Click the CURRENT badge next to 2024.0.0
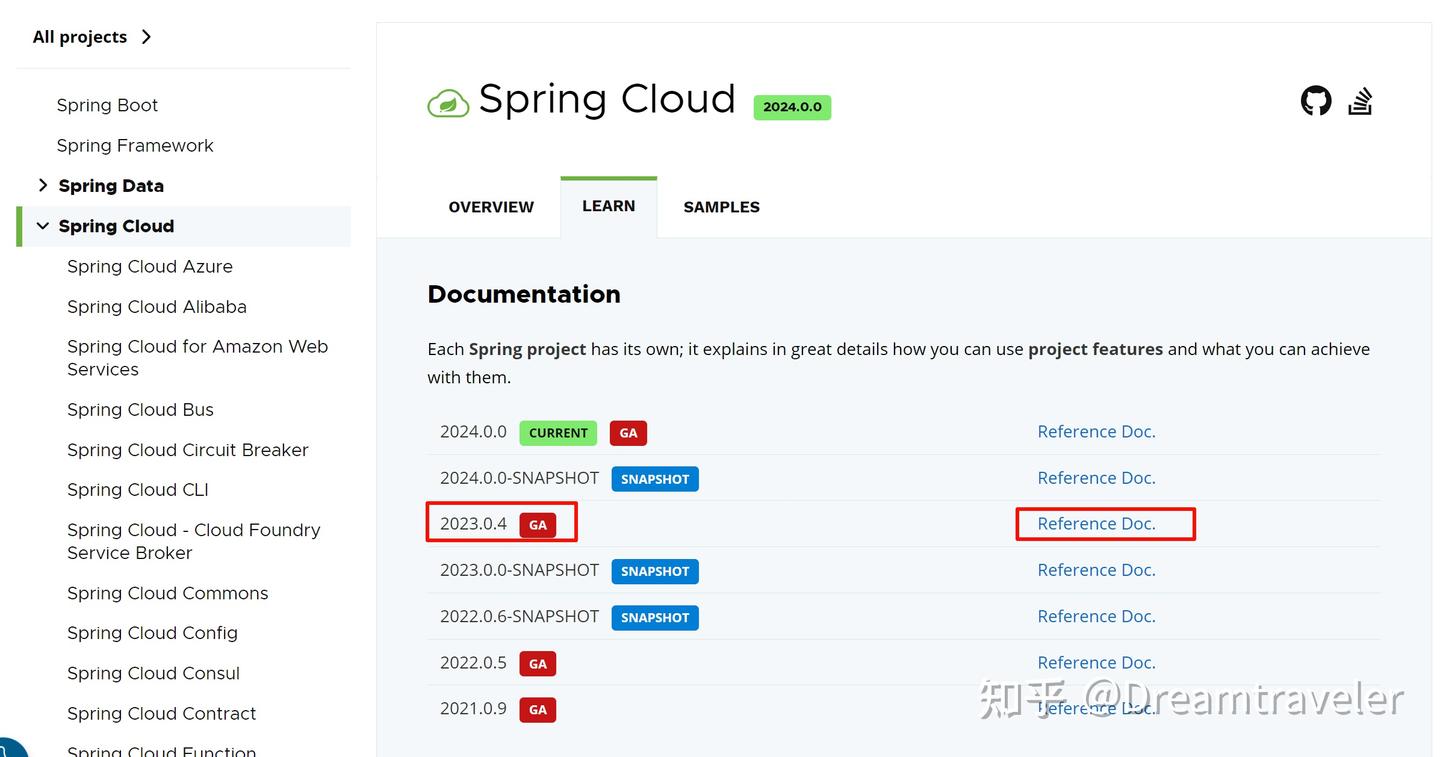1440x757 pixels. [557, 432]
